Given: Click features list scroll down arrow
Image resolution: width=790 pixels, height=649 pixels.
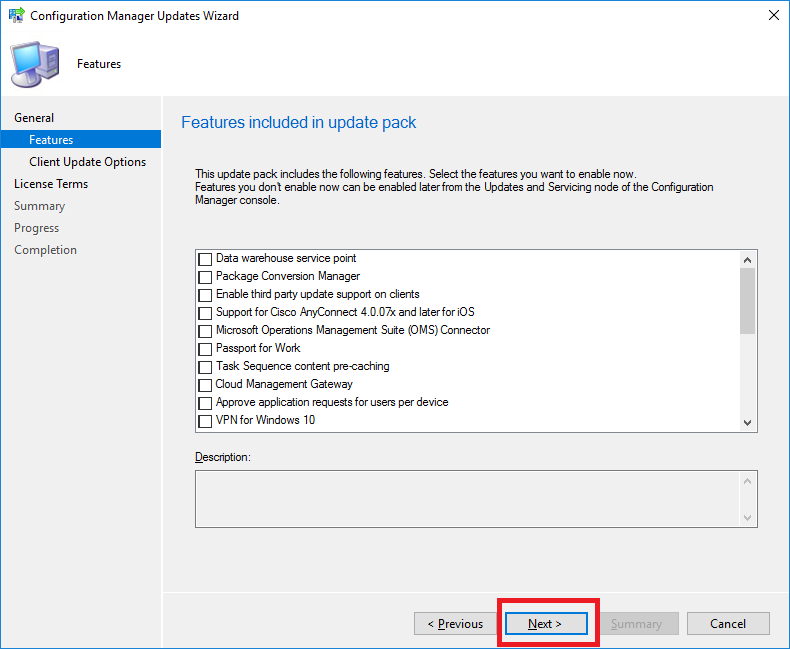Looking at the screenshot, I should [x=747, y=423].
